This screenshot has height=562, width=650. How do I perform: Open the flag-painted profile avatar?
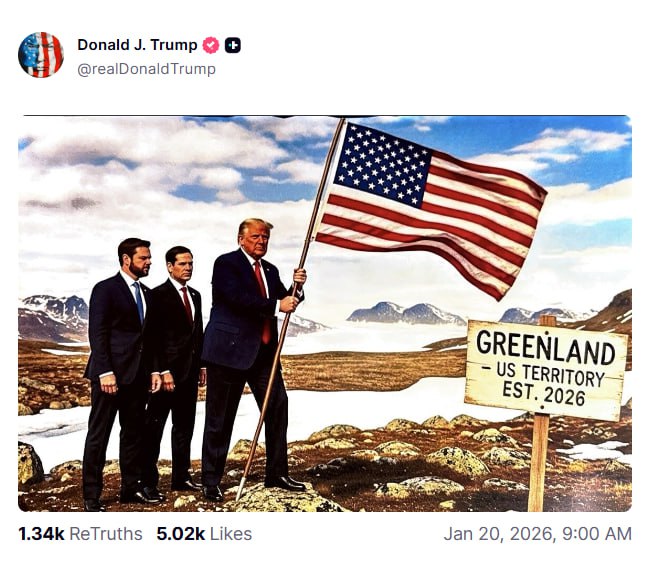41,55
